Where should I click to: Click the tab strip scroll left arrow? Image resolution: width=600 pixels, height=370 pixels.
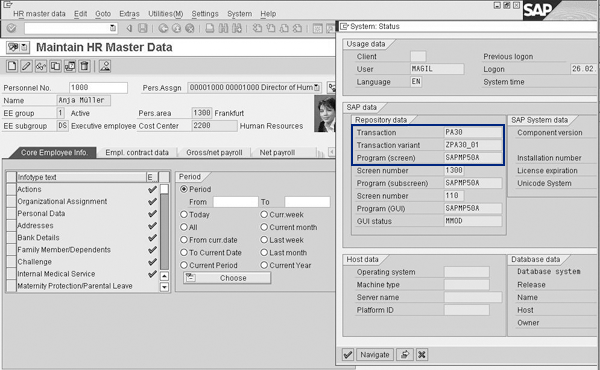click(x=331, y=152)
